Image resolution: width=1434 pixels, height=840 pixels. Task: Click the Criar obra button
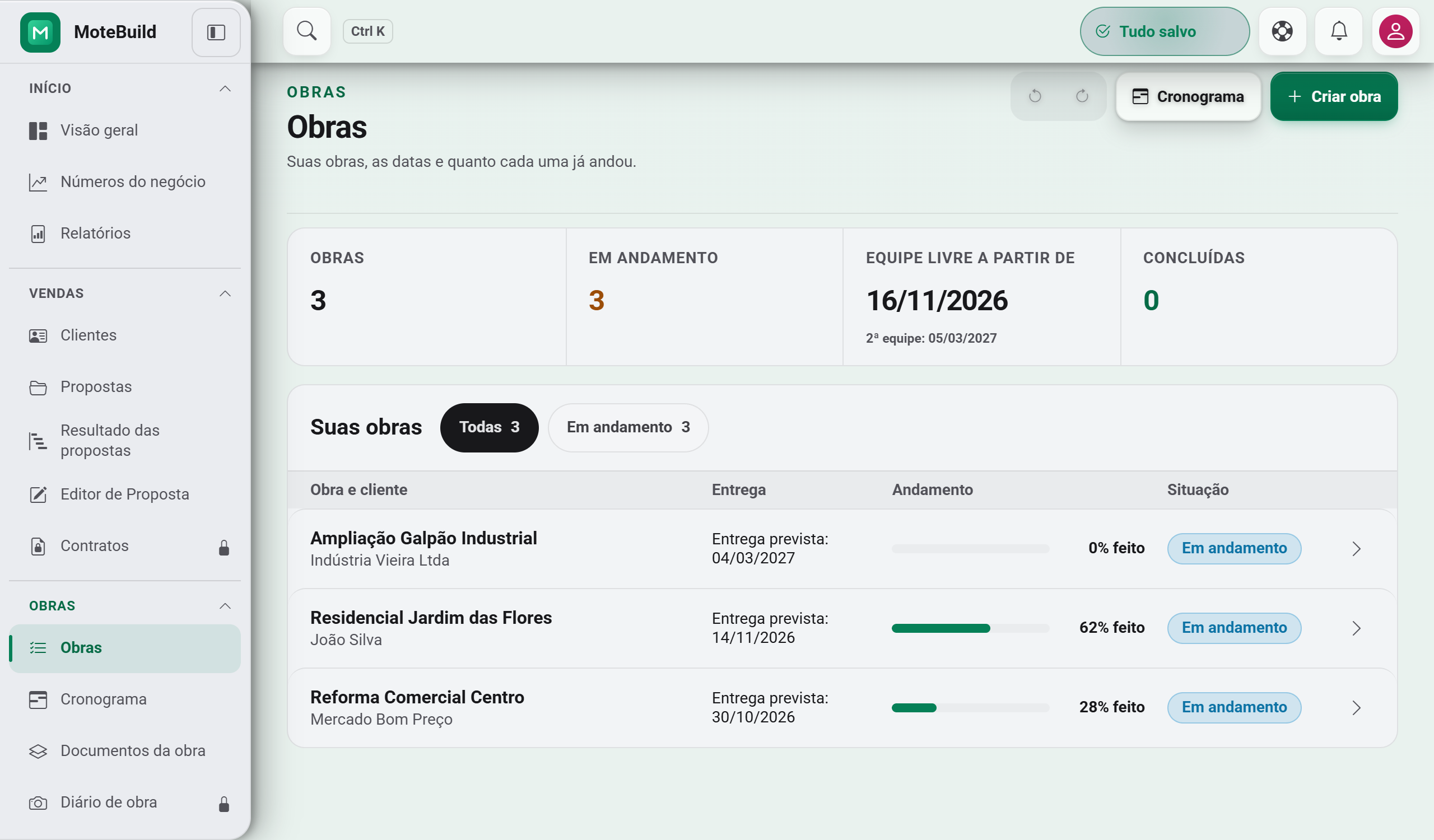click(1333, 96)
